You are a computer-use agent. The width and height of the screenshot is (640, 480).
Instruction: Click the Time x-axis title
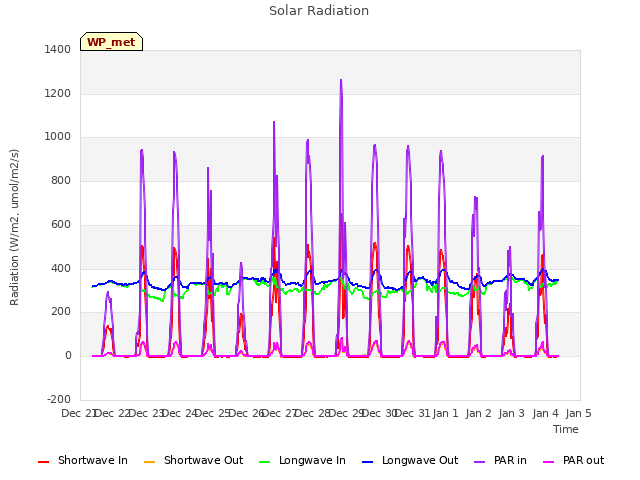(x=566, y=429)
